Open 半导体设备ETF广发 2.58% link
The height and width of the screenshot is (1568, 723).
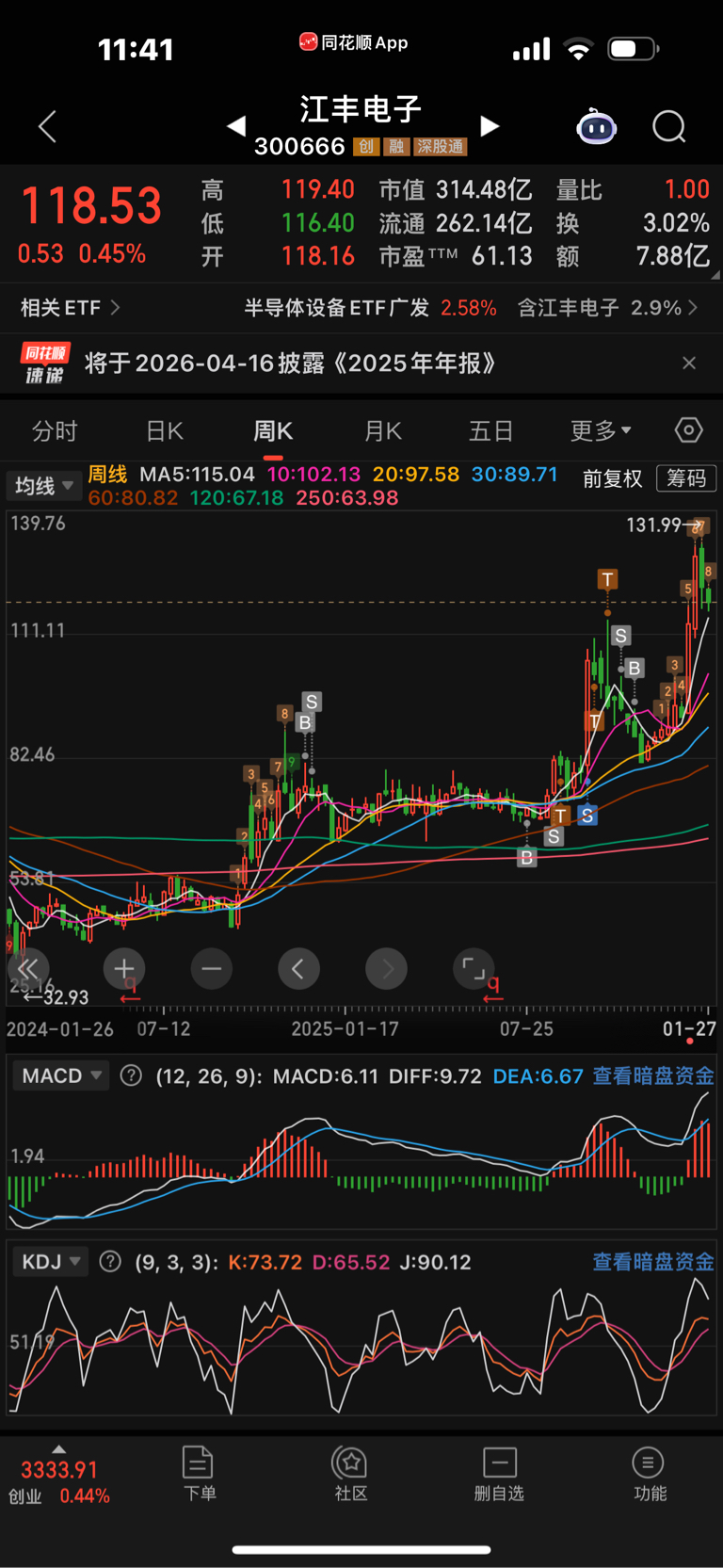(x=370, y=308)
